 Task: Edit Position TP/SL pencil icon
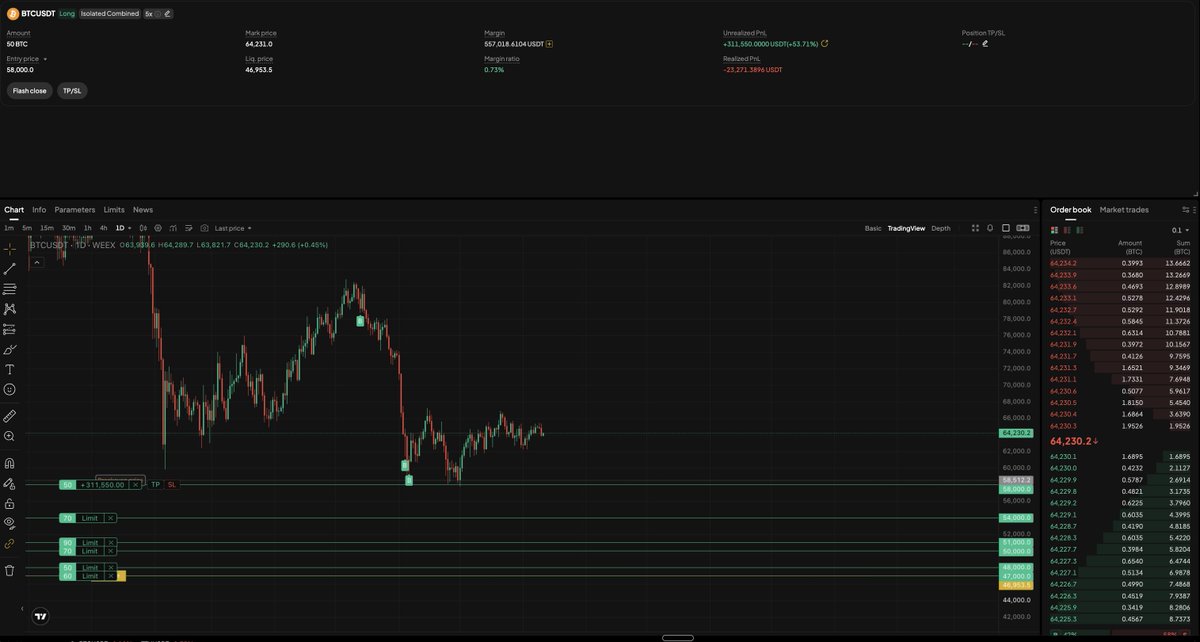tap(985, 44)
